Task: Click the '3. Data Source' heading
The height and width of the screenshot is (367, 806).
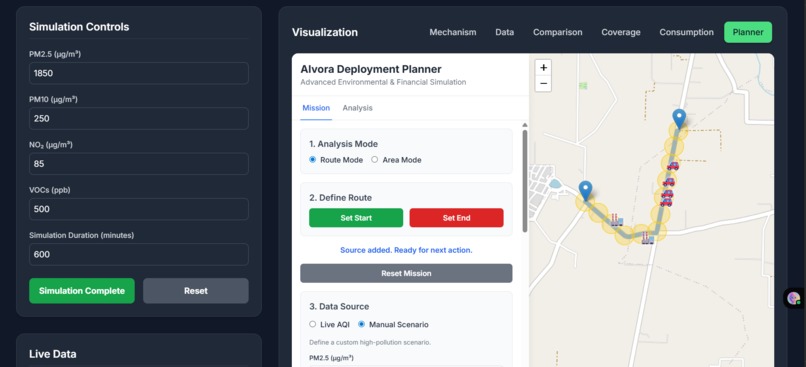Action: (x=339, y=306)
